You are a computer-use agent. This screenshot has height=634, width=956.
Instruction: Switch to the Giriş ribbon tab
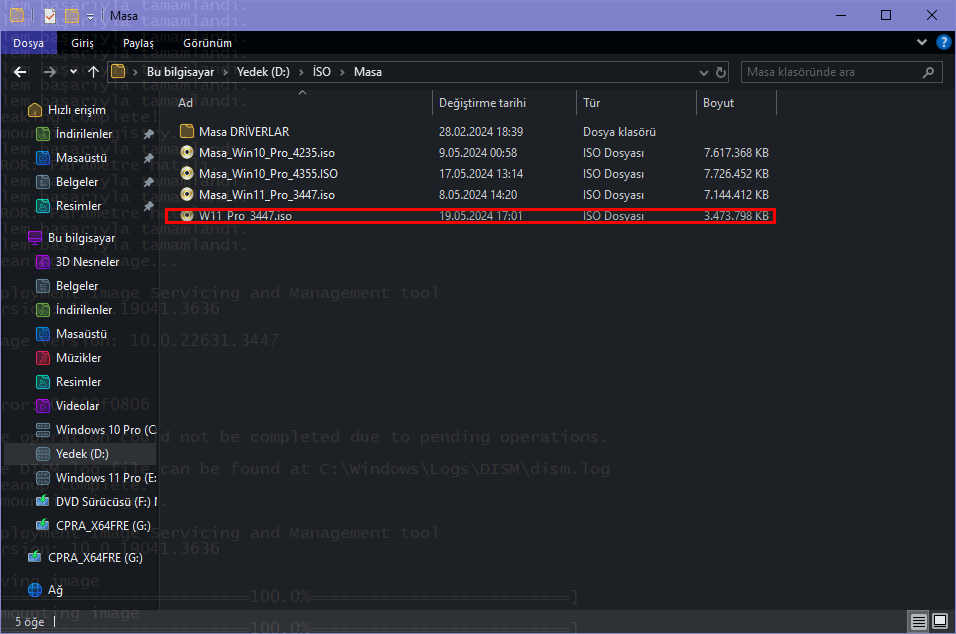[82, 43]
